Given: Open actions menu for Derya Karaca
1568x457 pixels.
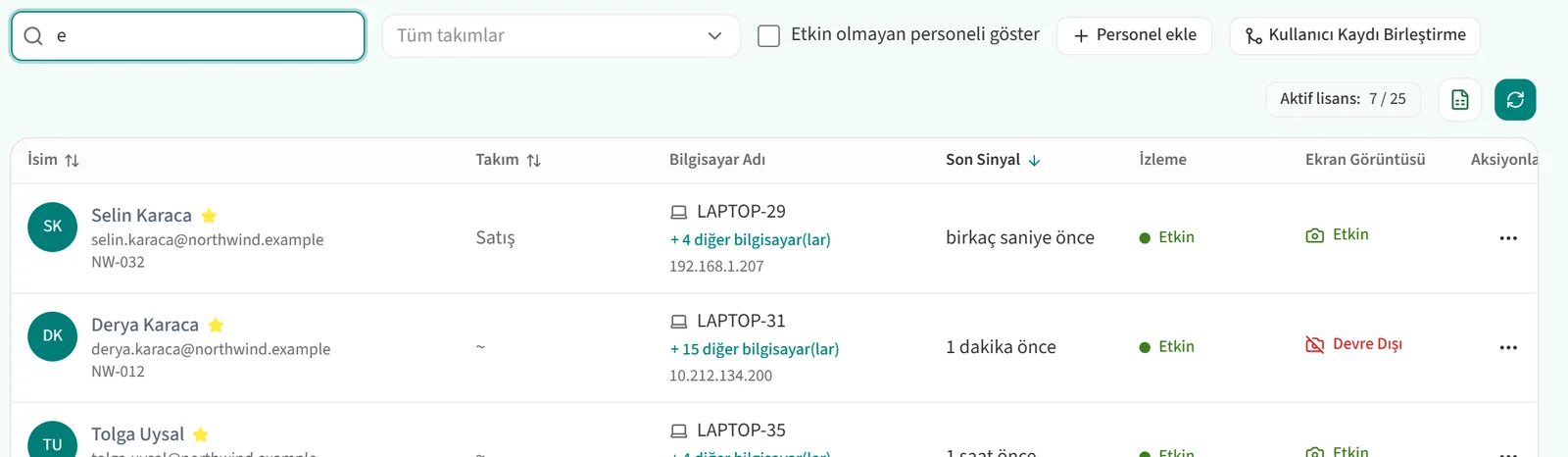Looking at the screenshot, I should click(x=1508, y=348).
